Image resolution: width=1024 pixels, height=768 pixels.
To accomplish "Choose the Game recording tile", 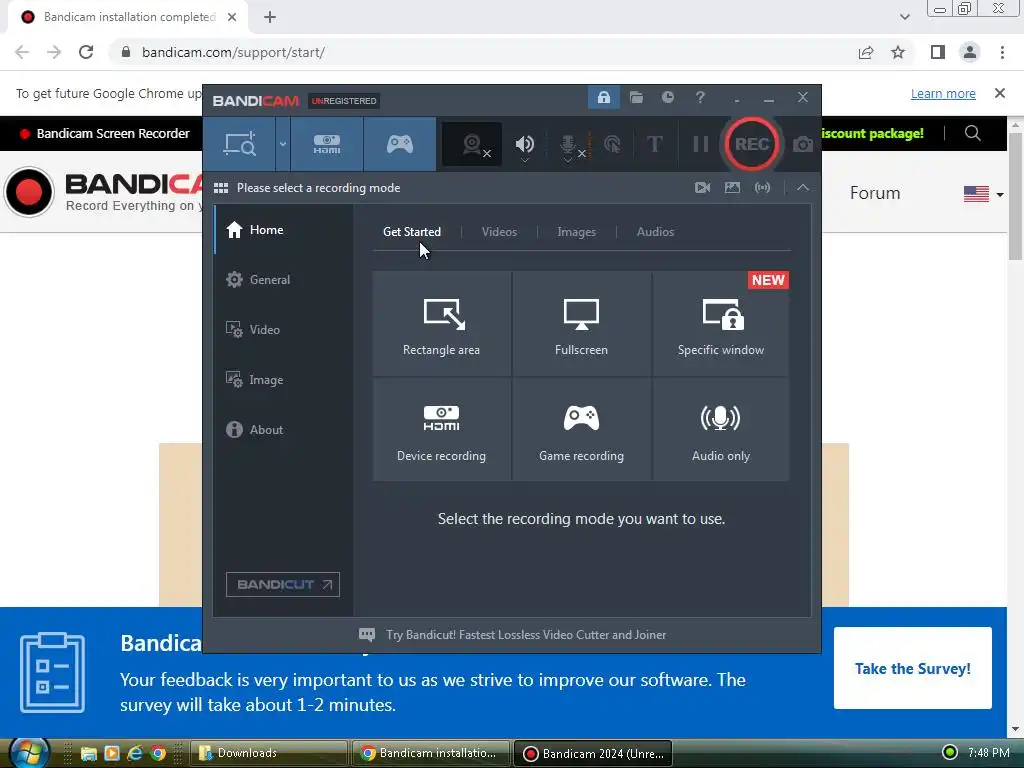I will pos(581,430).
